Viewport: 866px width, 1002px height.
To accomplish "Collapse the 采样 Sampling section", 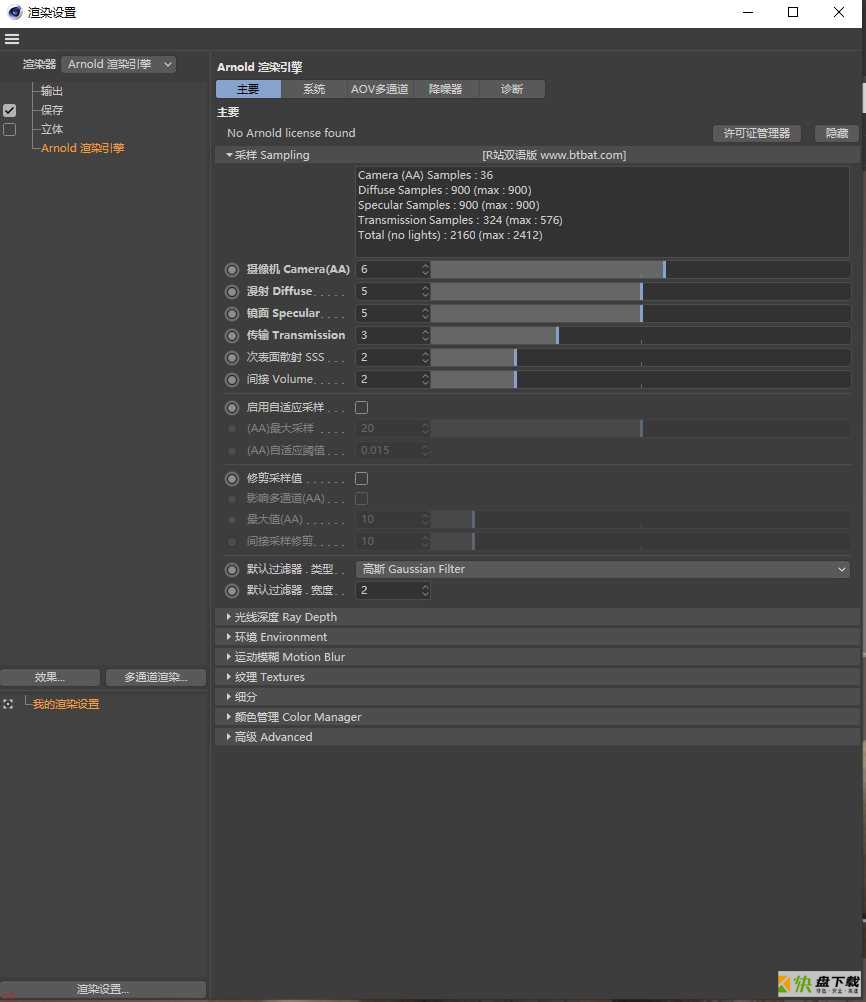I will click(x=537, y=155).
